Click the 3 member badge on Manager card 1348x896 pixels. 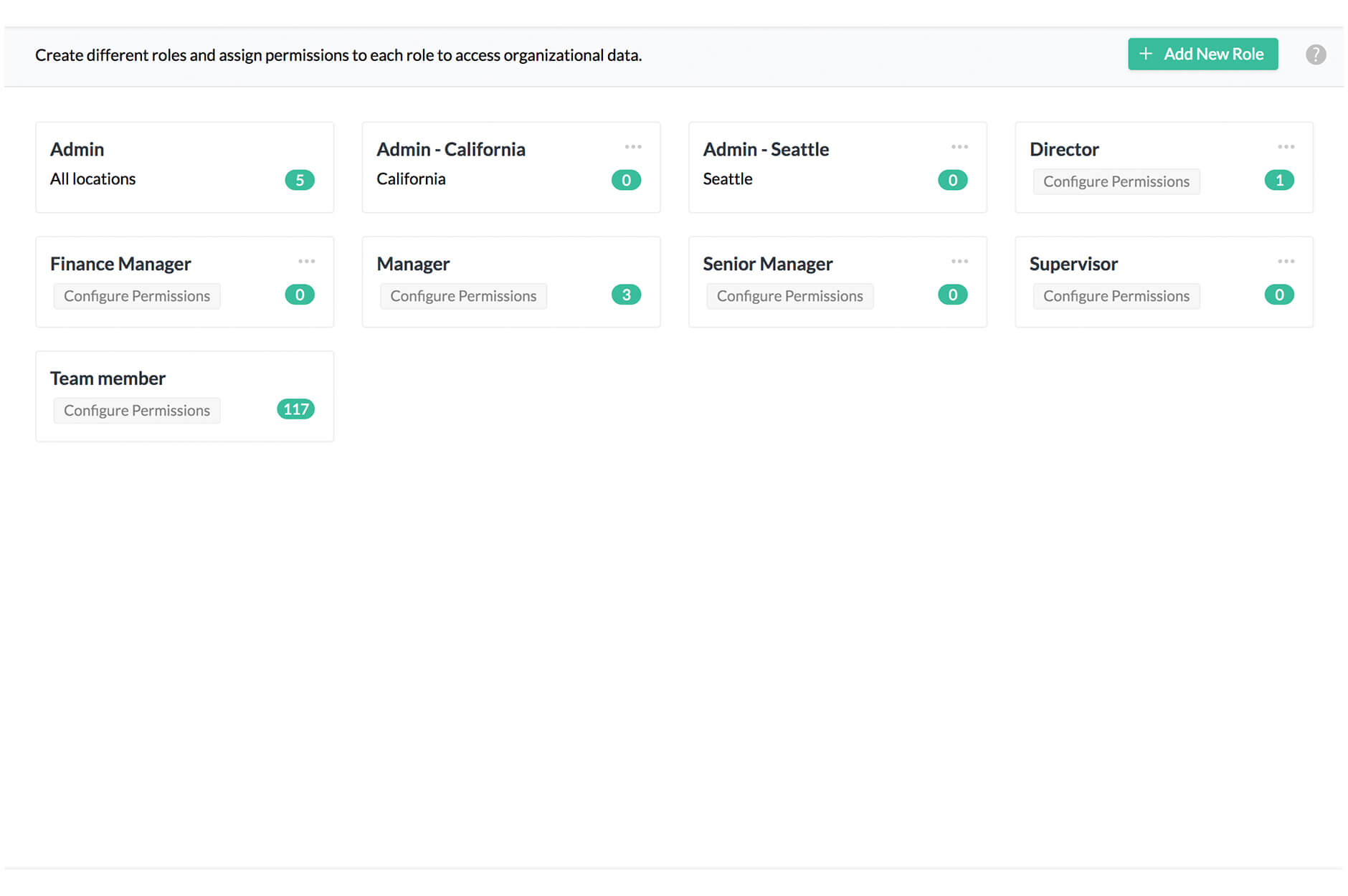tap(627, 294)
